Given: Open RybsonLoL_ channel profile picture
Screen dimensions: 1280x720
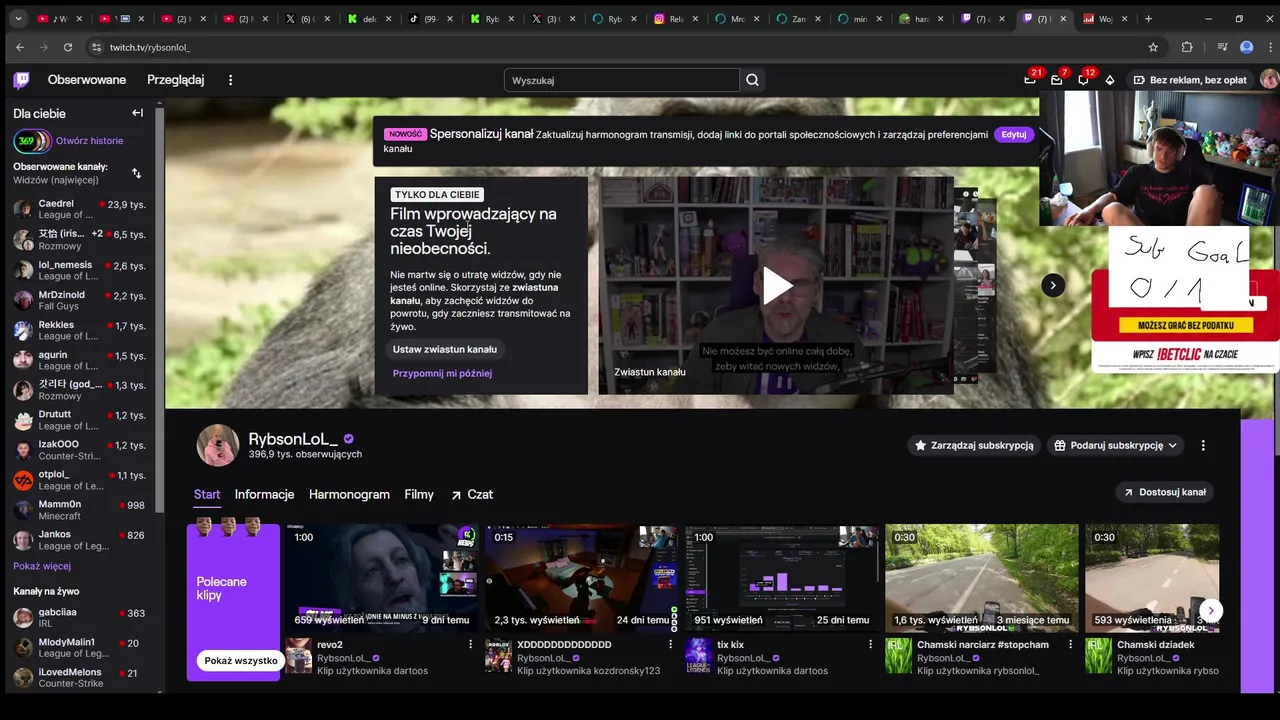Looking at the screenshot, I should (218, 445).
